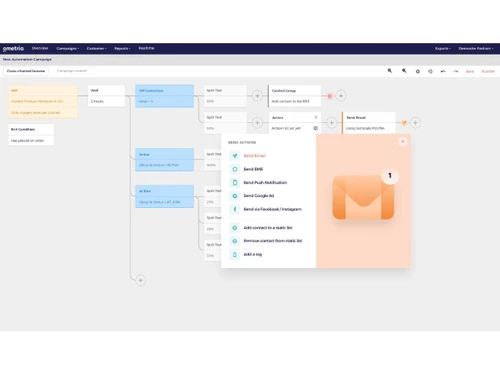Add new branch at bottom of flow
Screen dimensions: 500x375
coord(140,280)
